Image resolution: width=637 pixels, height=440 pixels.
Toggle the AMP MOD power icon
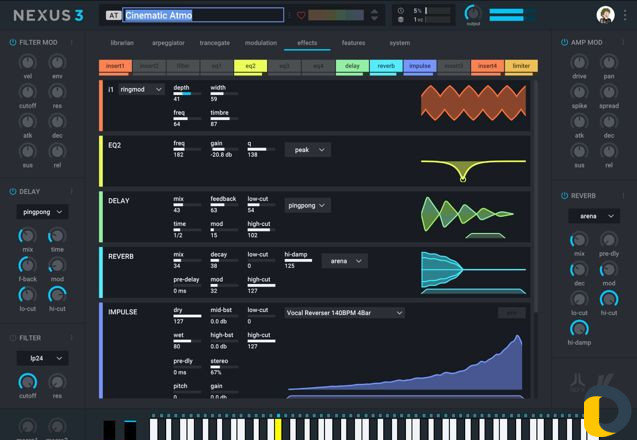pos(564,42)
